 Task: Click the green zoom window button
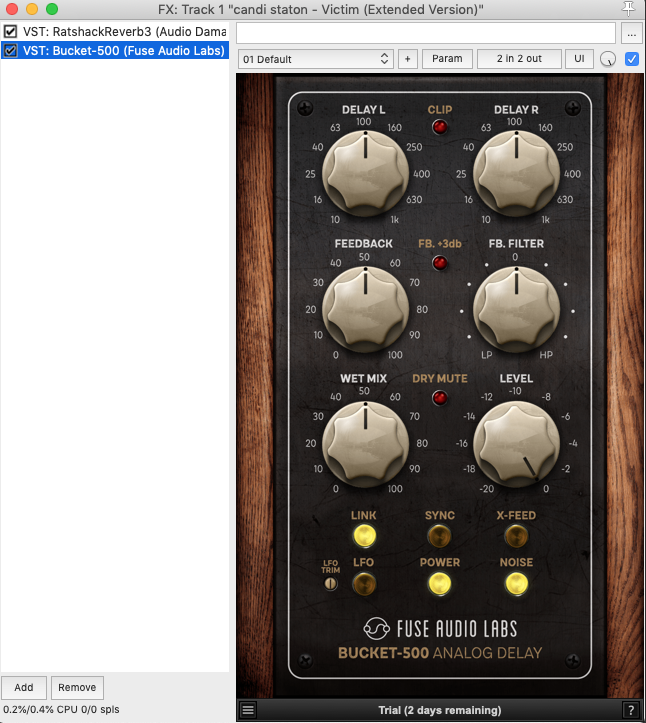52,9
